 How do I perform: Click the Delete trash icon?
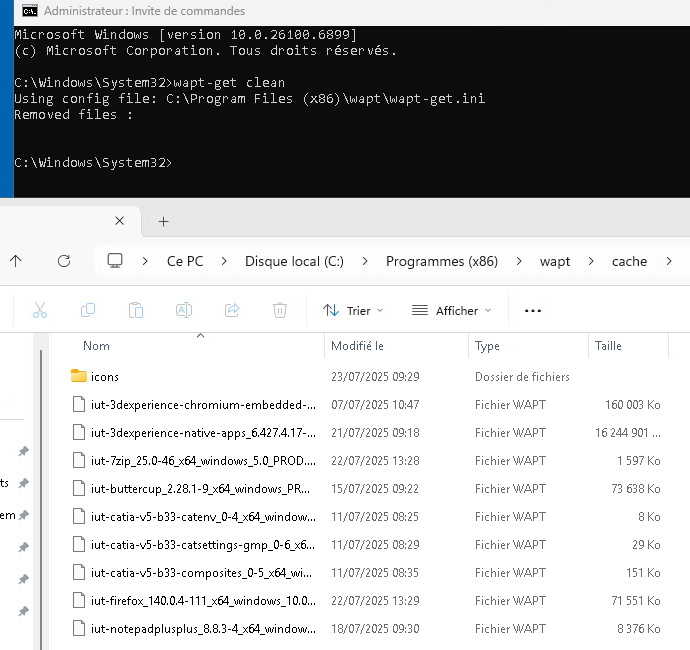(280, 311)
